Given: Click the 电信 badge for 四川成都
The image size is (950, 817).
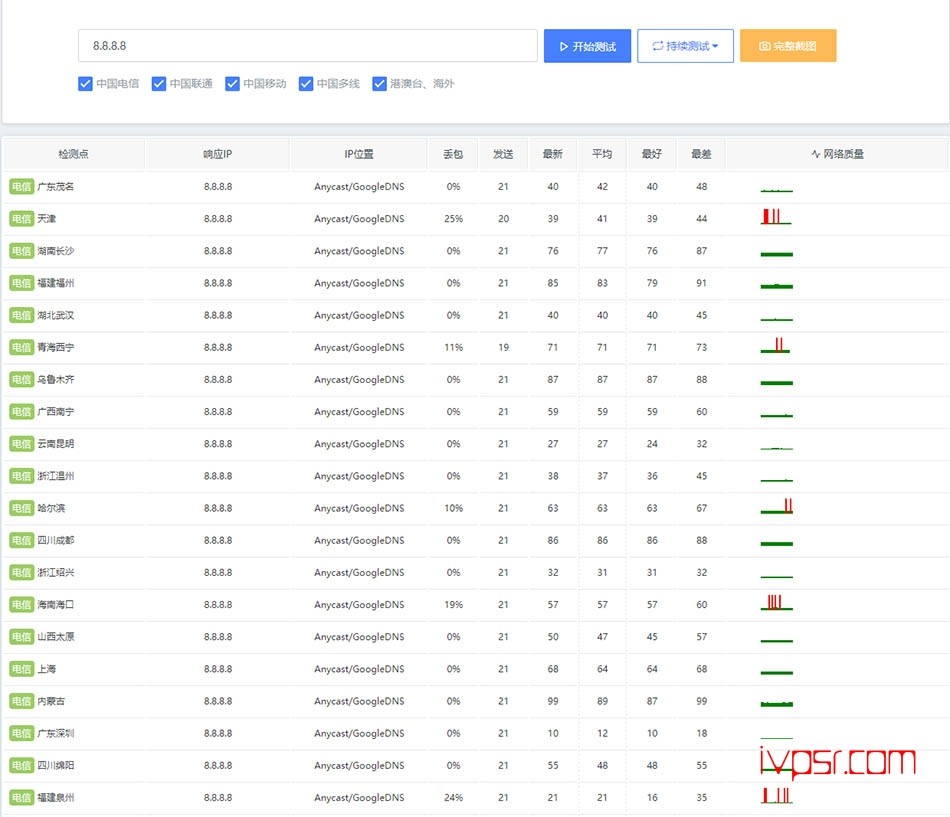Looking at the screenshot, I should (x=21, y=540).
